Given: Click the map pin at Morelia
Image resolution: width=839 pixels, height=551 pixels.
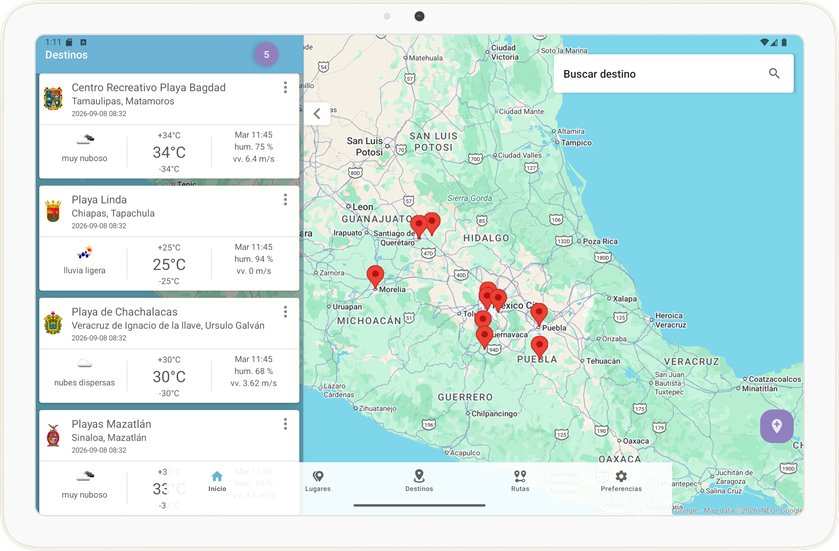Looking at the screenshot, I should (x=375, y=277).
